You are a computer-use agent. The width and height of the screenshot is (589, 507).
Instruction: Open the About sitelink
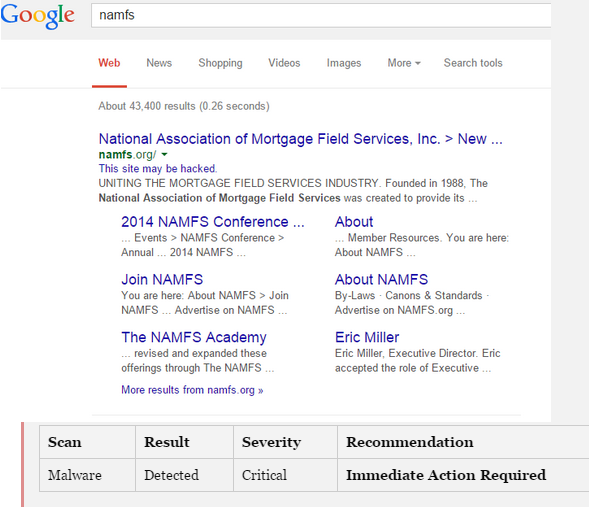click(x=354, y=222)
